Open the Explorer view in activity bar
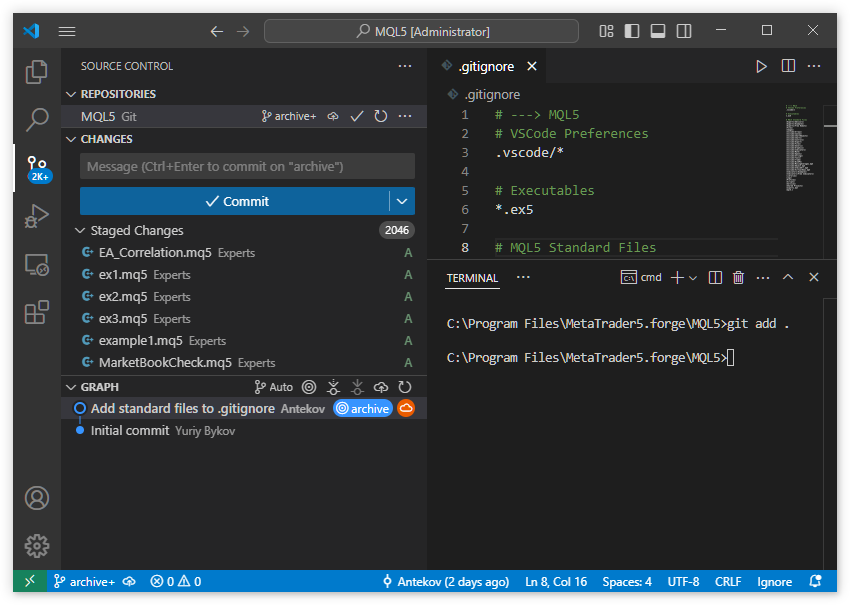 (x=37, y=72)
